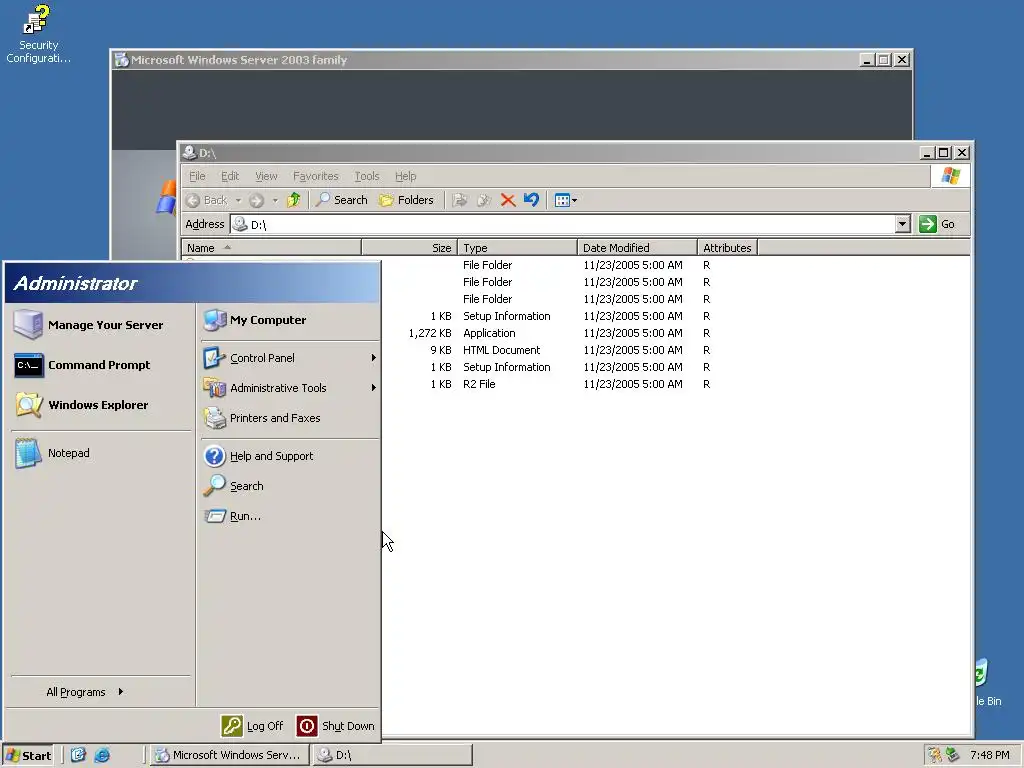Open the Edit menu in Explorer
The width and height of the screenshot is (1024, 768).
(x=230, y=176)
